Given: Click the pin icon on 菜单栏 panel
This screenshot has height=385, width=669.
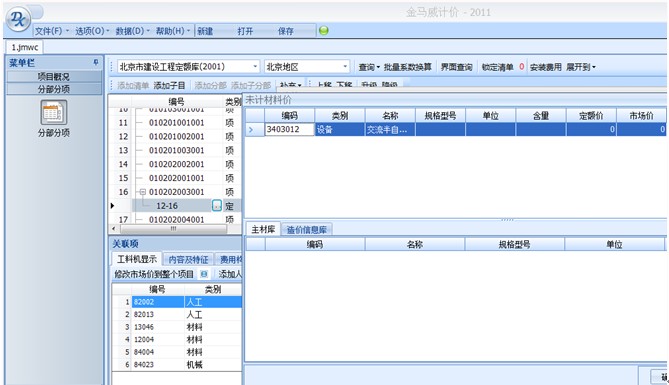Looking at the screenshot, I should tap(96, 62).
